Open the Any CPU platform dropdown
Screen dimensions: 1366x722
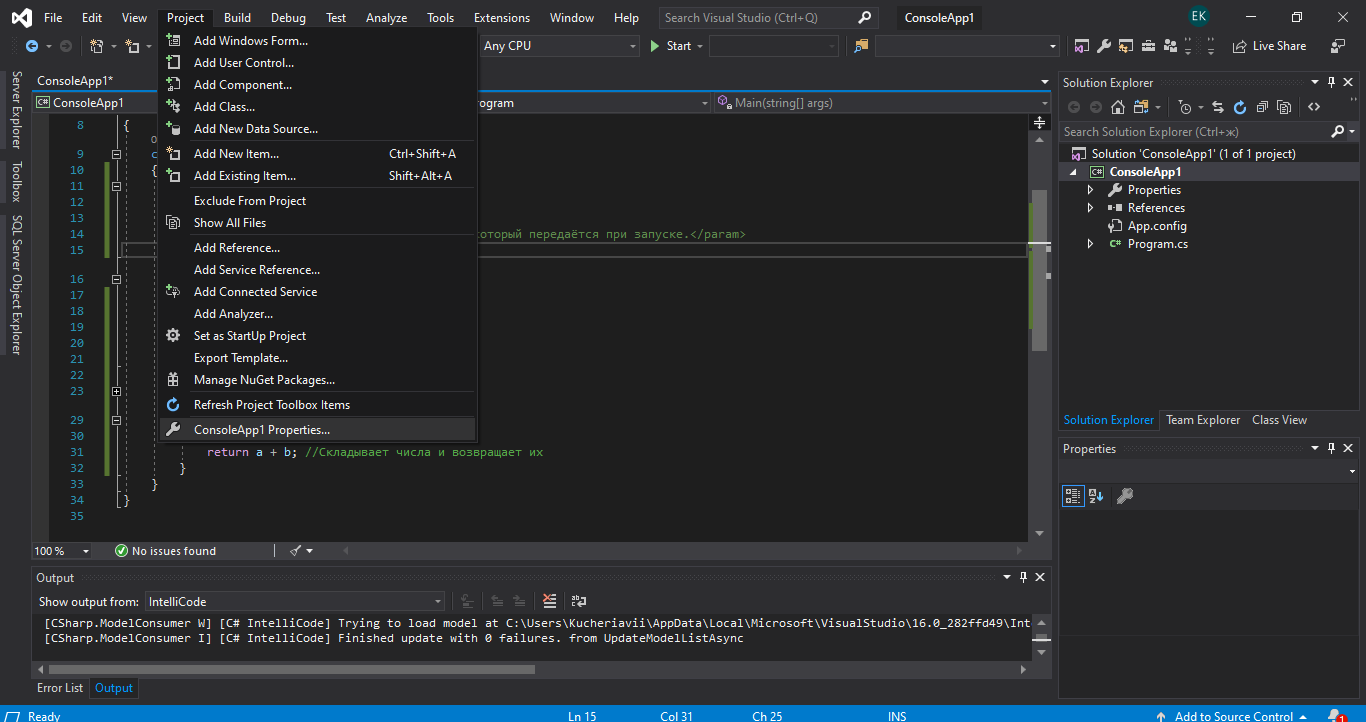tap(558, 46)
